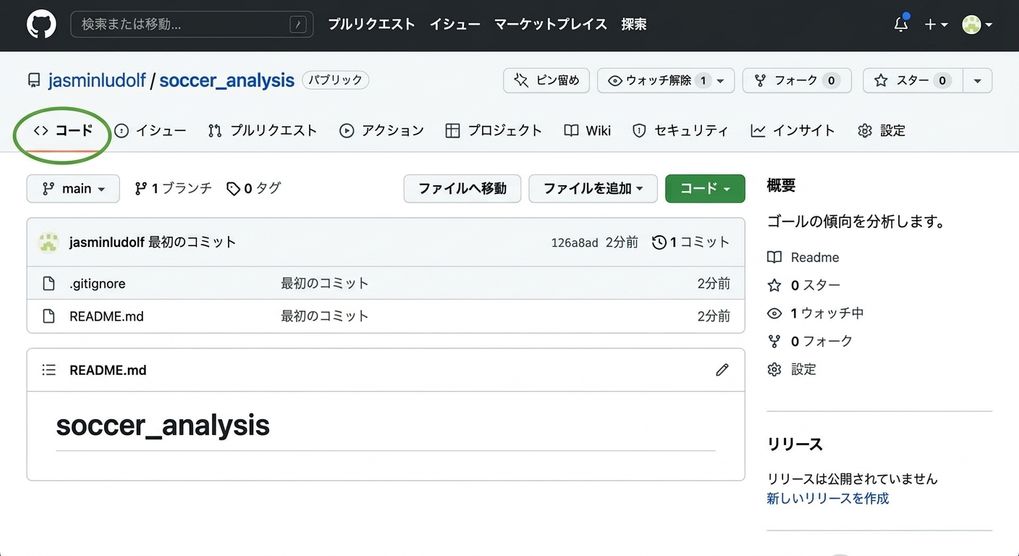
Task: Open the 最初のコミット message in the header row
Action: (x=192, y=242)
